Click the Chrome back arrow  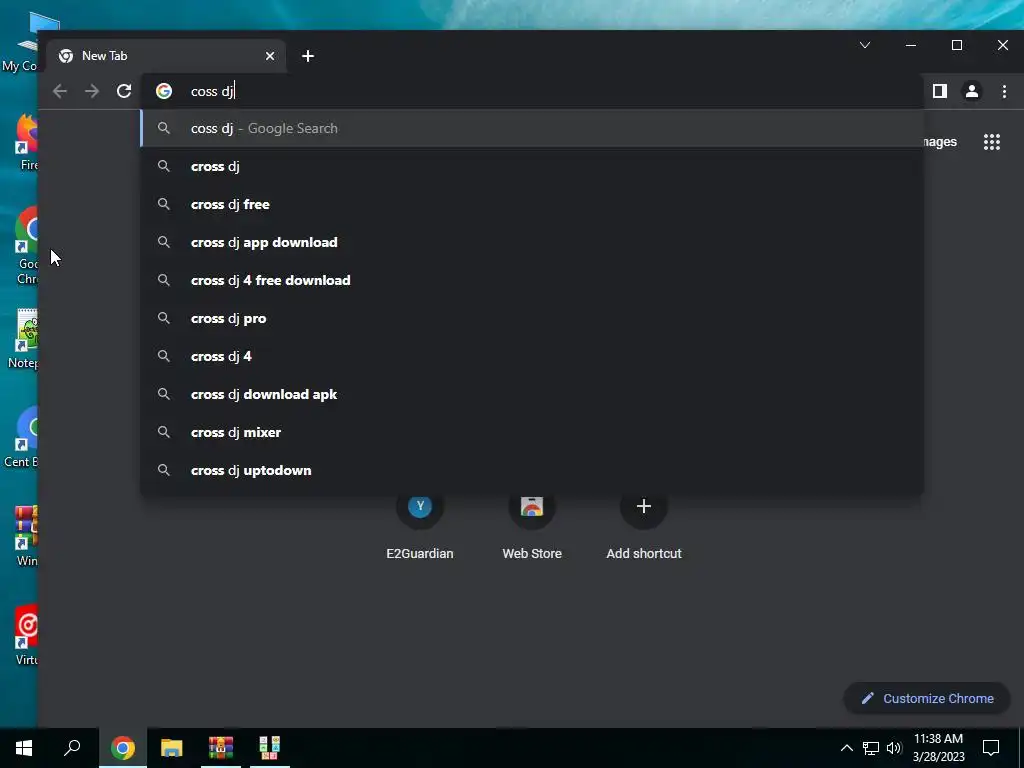[60, 91]
